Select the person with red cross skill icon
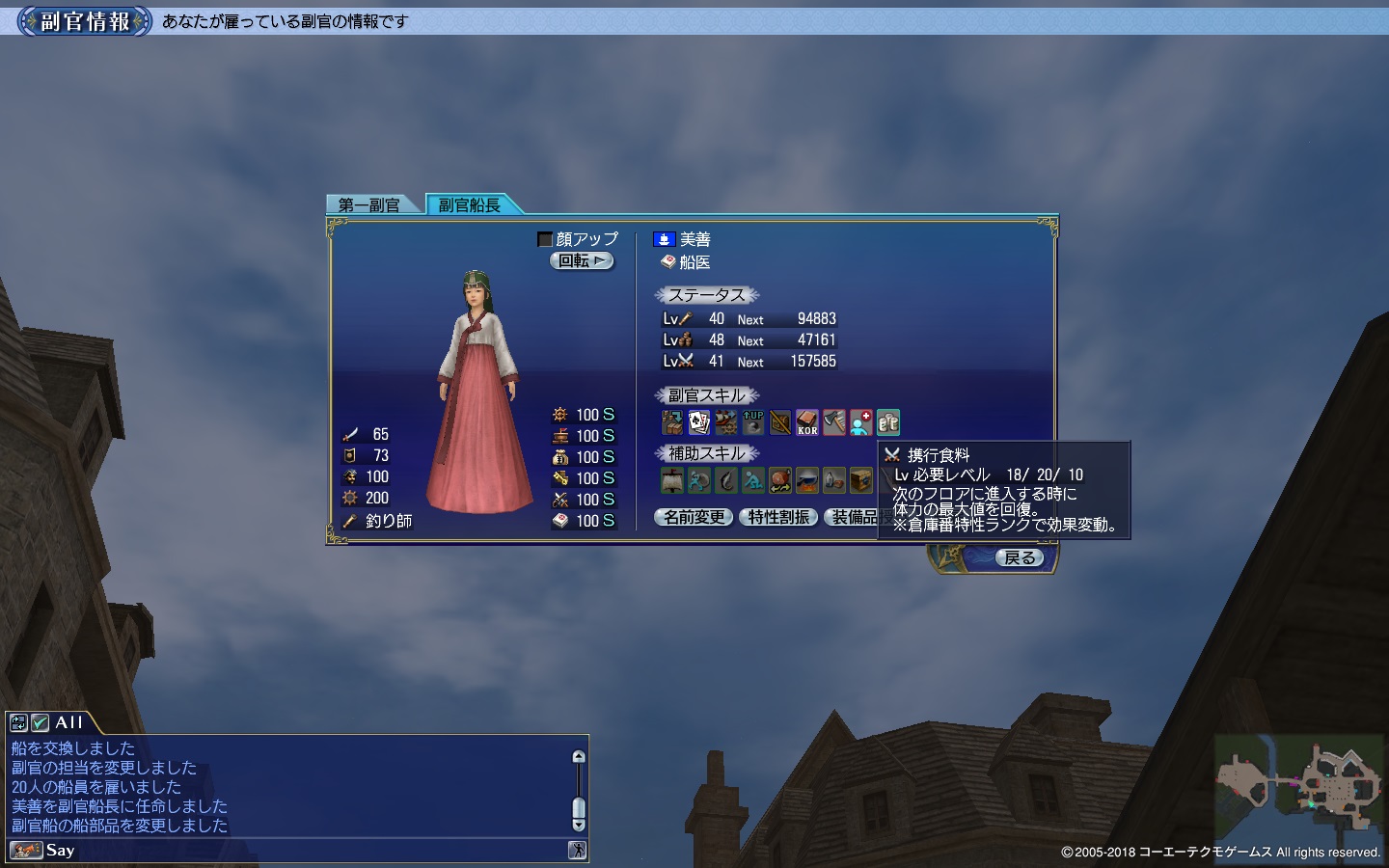 (x=861, y=422)
